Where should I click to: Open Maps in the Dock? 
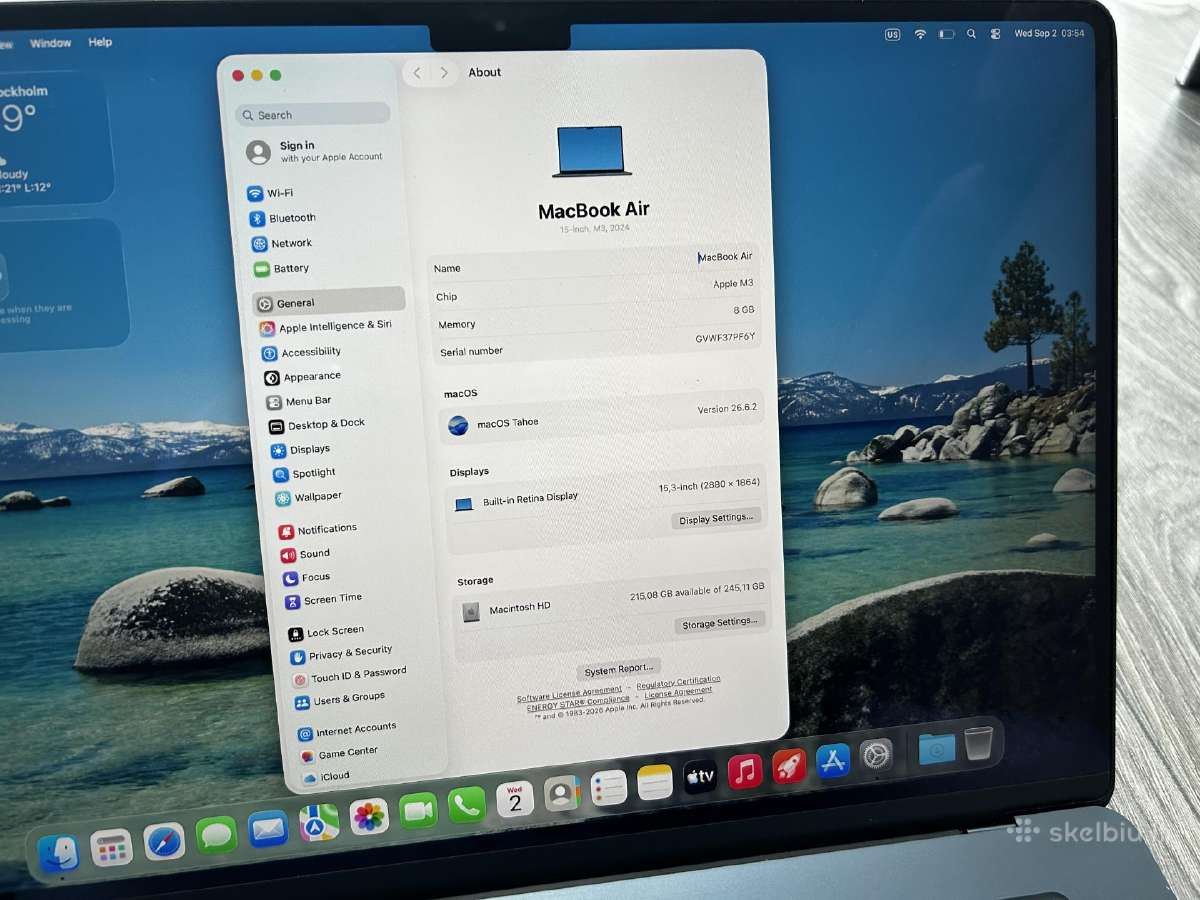[x=319, y=822]
